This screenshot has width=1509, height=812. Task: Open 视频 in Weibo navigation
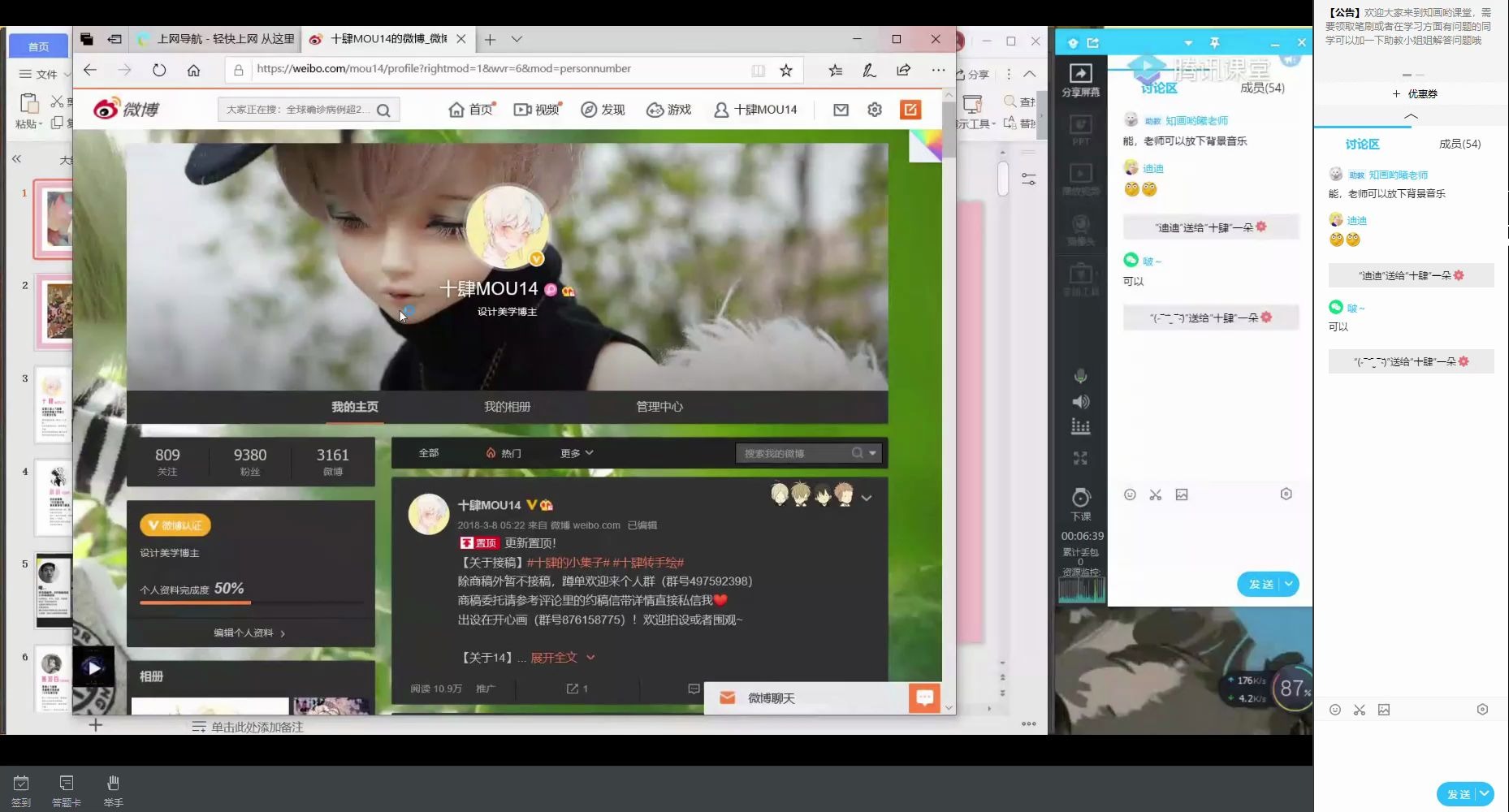pyautogui.click(x=538, y=110)
